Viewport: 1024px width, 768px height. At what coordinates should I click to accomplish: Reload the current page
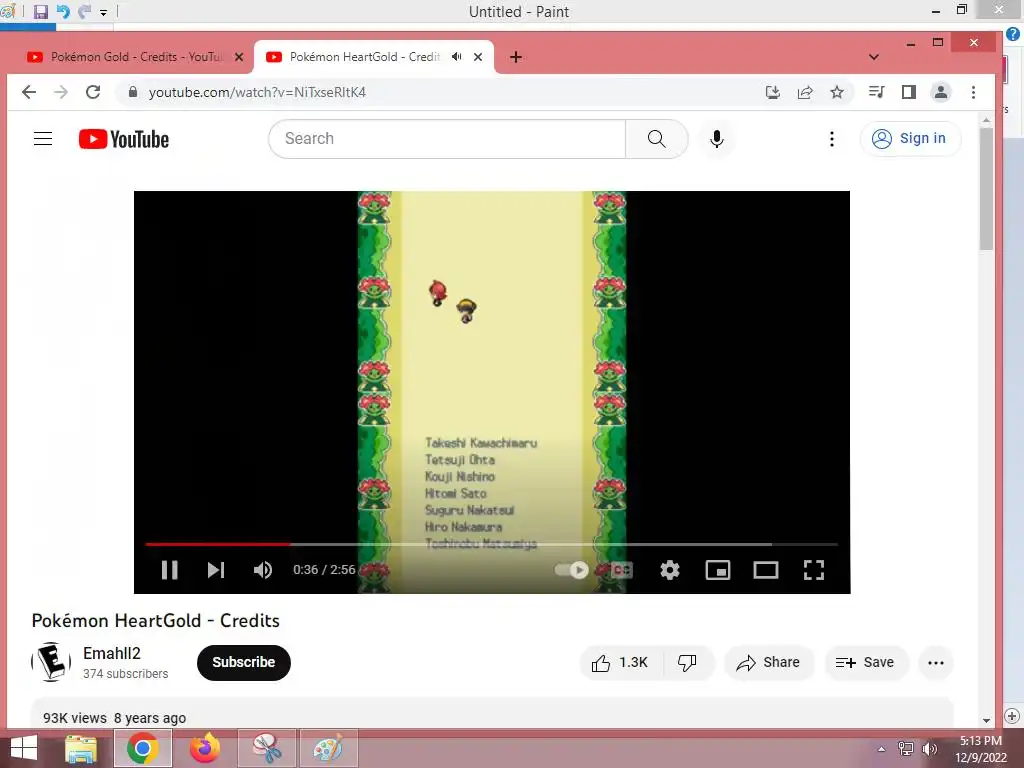(93, 92)
